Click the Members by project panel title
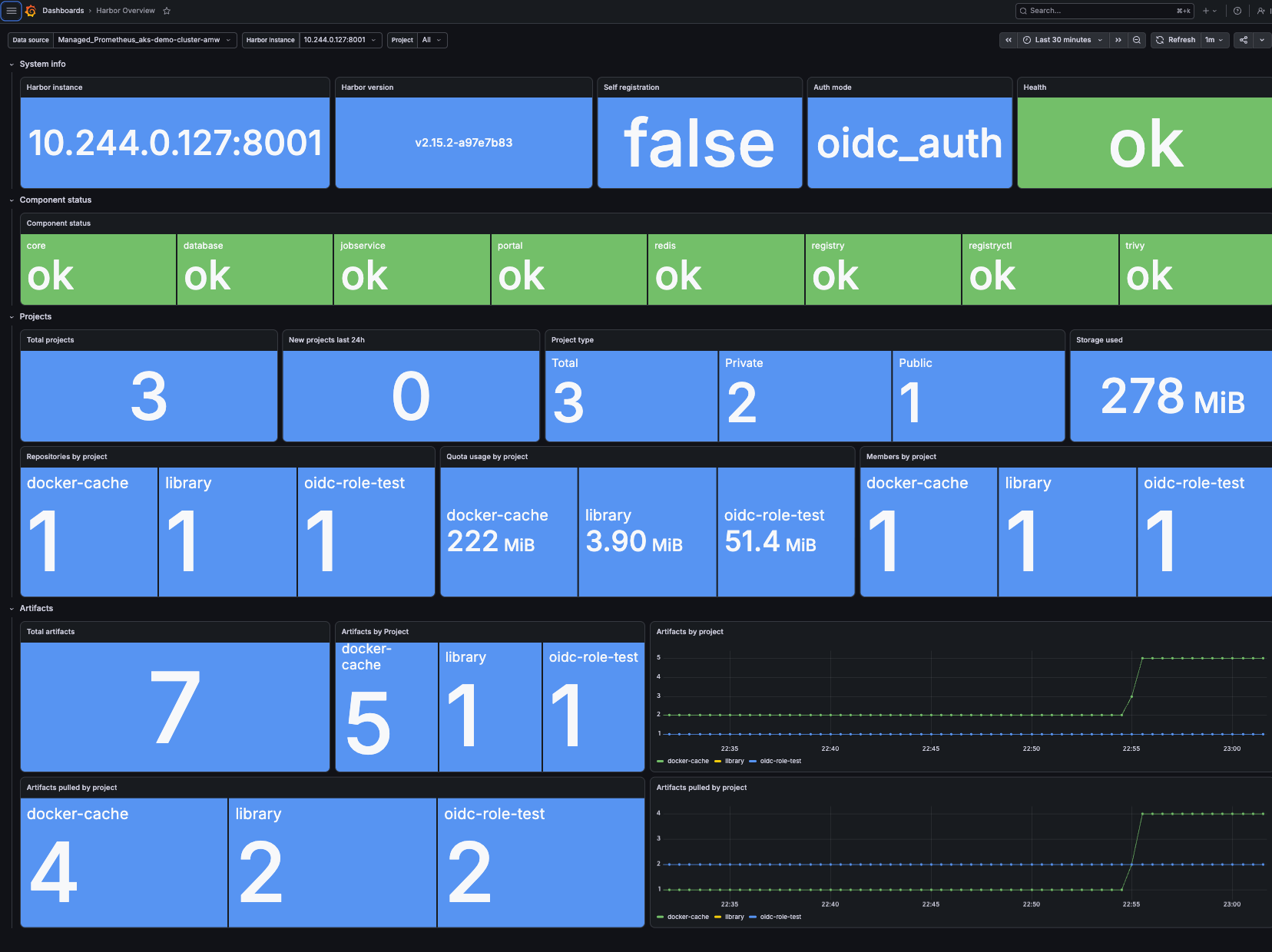This screenshot has height=952, width=1272. click(901, 457)
